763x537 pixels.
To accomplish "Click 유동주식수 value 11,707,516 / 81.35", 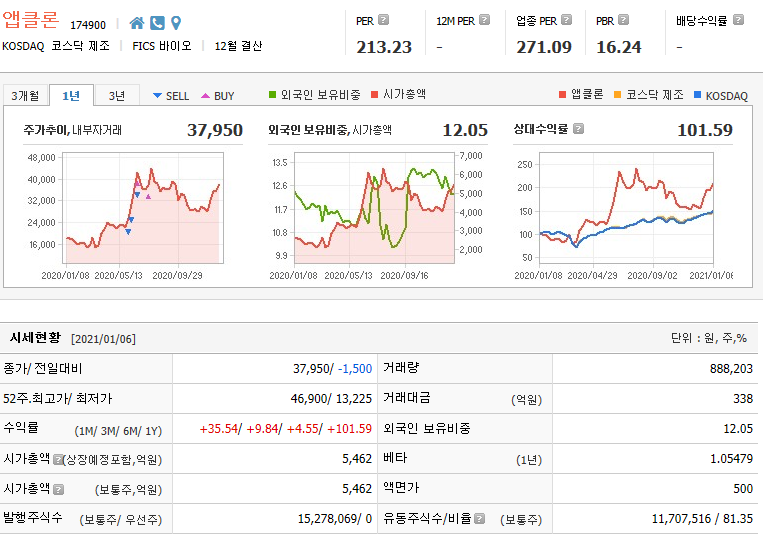I will tap(702, 519).
